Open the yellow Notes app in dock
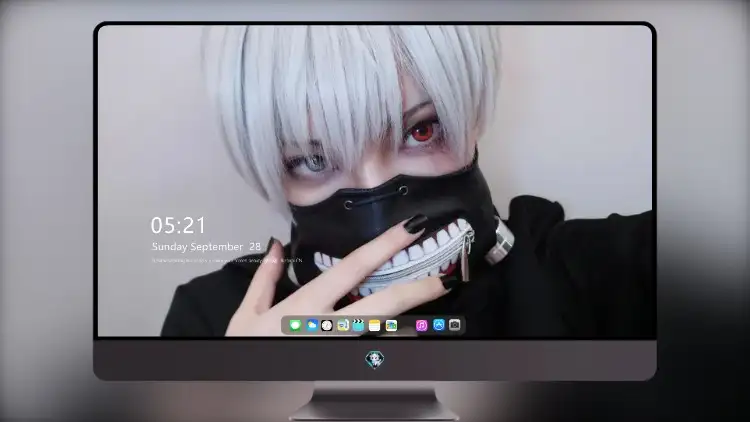 (x=375, y=325)
